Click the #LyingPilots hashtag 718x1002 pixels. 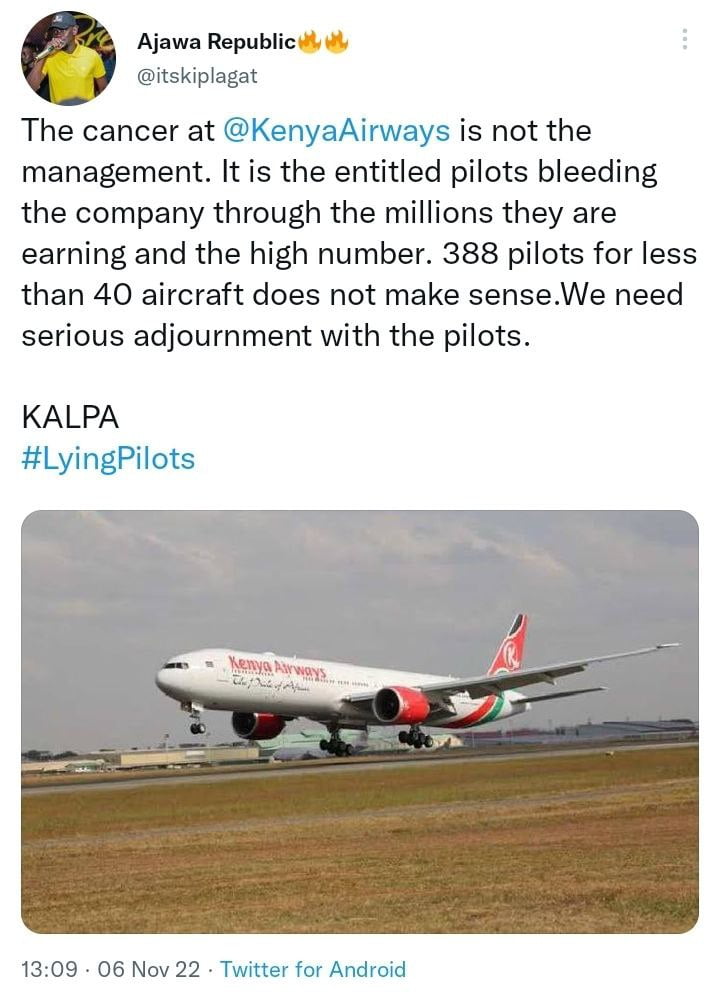point(108,458)
